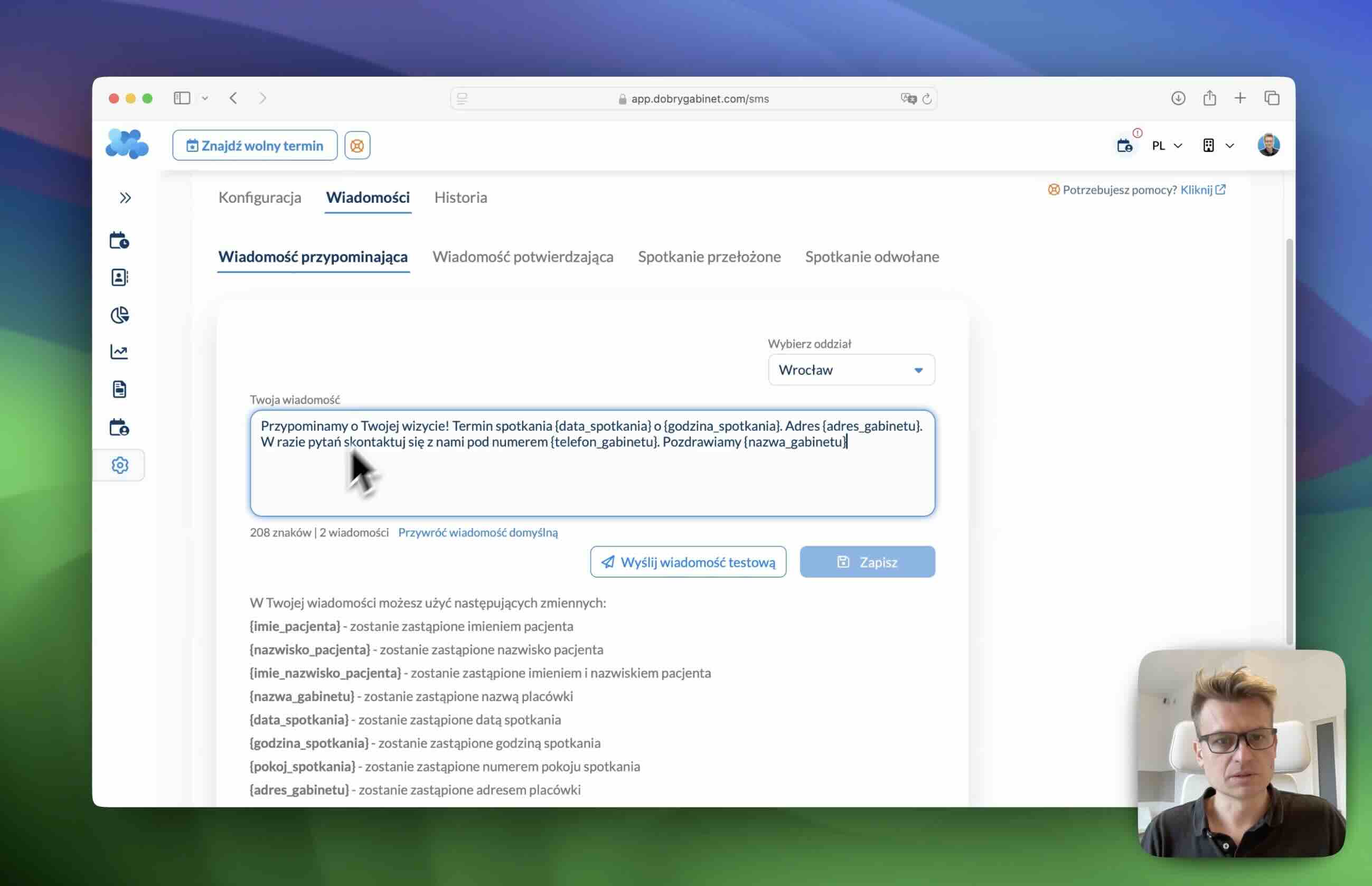Image resolution: width=1372 pixels, height=886 pixels.
Task: Expand the building selector dropdown
Action: [x=1218, y=145]
